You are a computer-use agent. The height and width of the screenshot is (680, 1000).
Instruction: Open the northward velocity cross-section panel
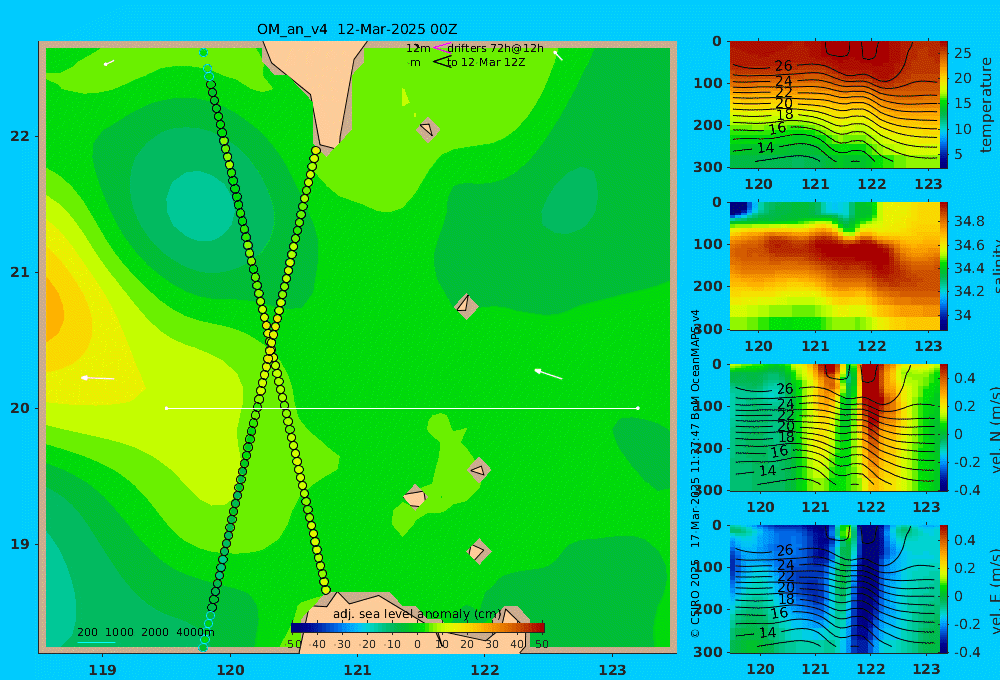pyautogui.click(x=834, y=427)
